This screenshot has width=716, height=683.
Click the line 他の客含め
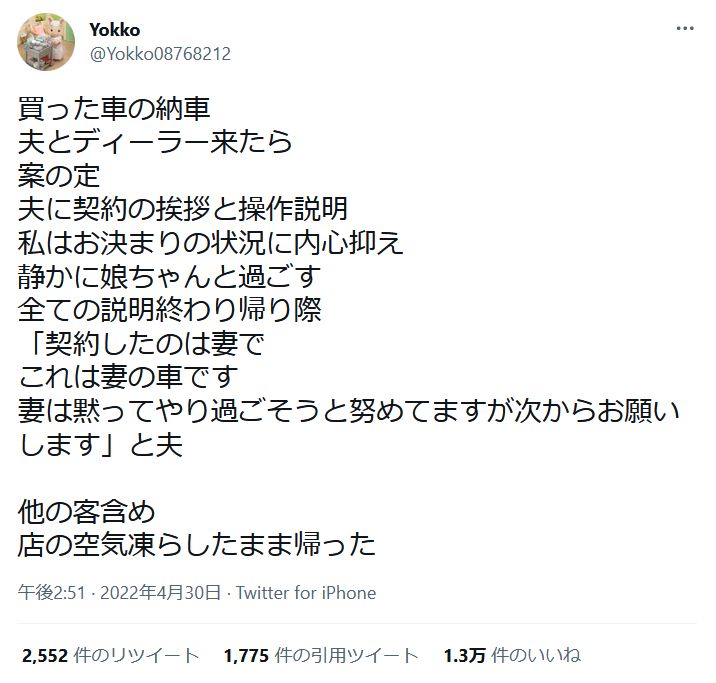[87, 512]
